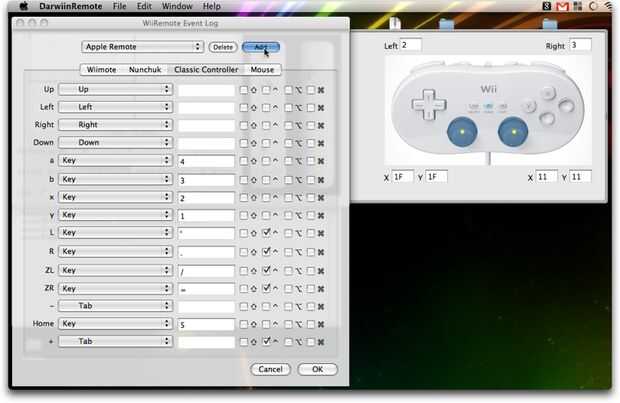Open the ZL row Key dropdown
Viewport: 620px width, 403px height.
pos(115,271)
